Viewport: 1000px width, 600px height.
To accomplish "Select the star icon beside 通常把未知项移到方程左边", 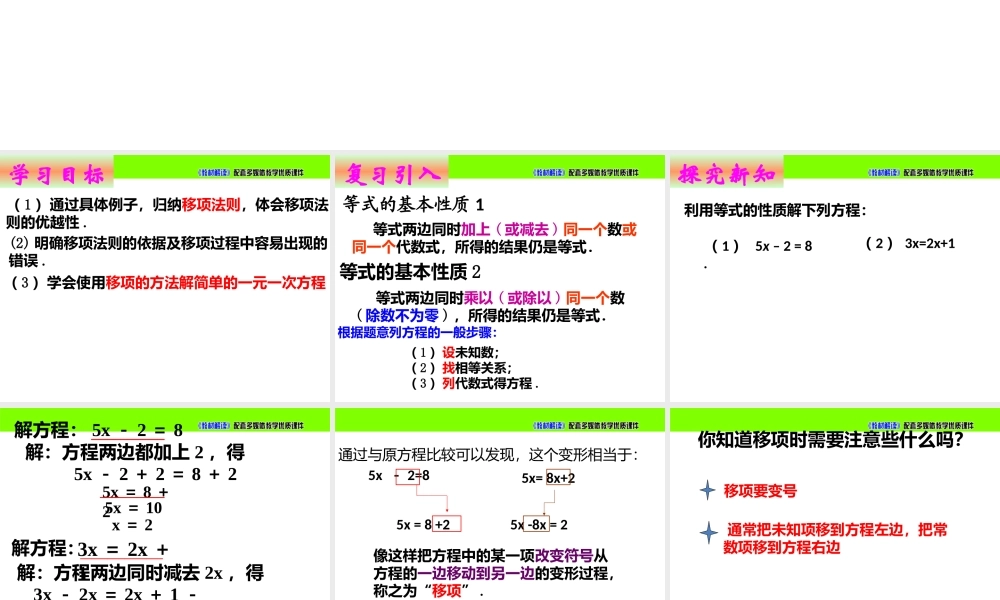I will point(709,530).
